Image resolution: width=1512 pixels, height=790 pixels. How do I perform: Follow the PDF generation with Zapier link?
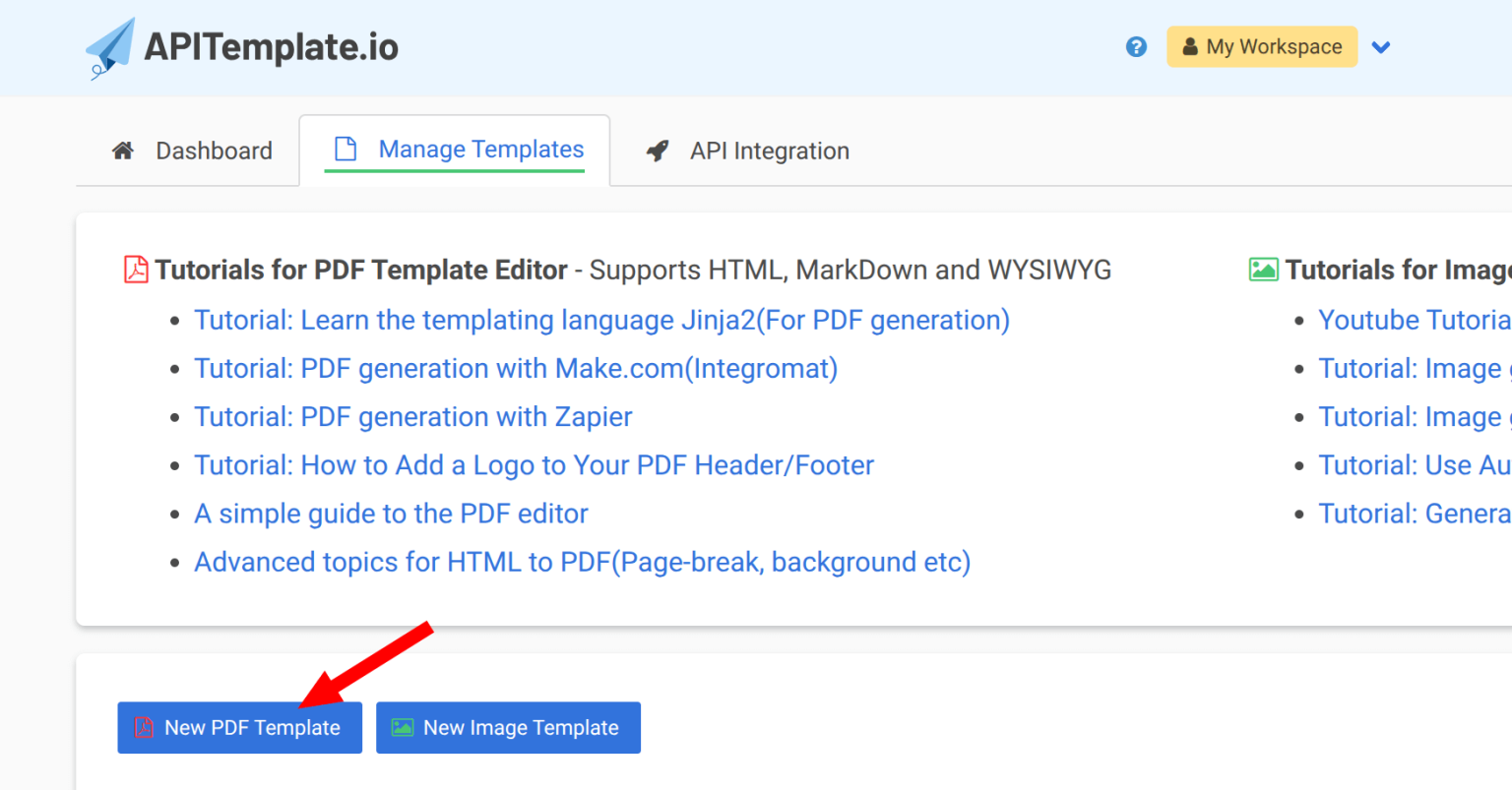412,416
